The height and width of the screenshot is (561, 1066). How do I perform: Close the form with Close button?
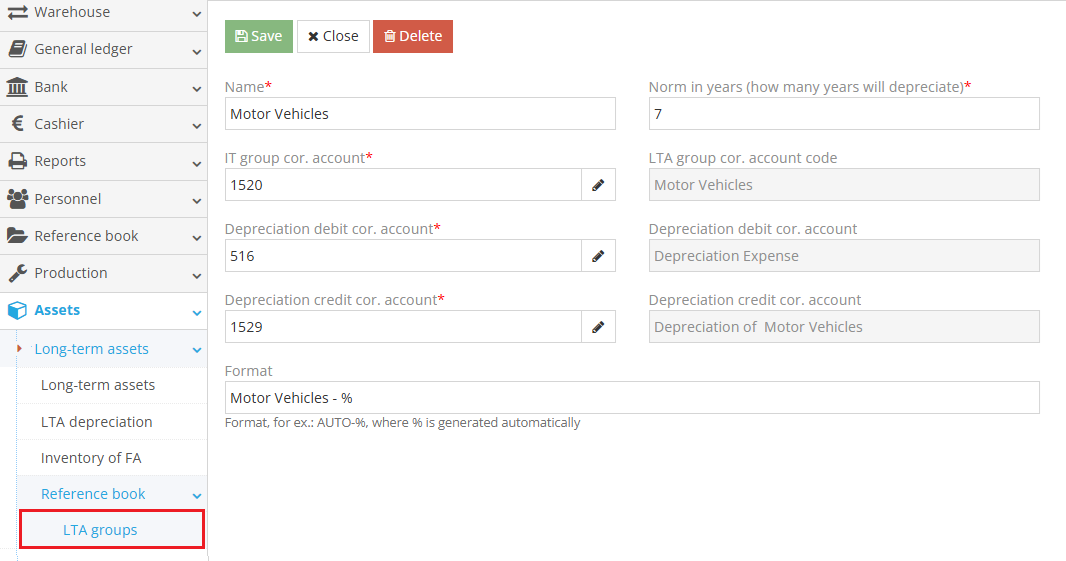click(x=333, y=36)
